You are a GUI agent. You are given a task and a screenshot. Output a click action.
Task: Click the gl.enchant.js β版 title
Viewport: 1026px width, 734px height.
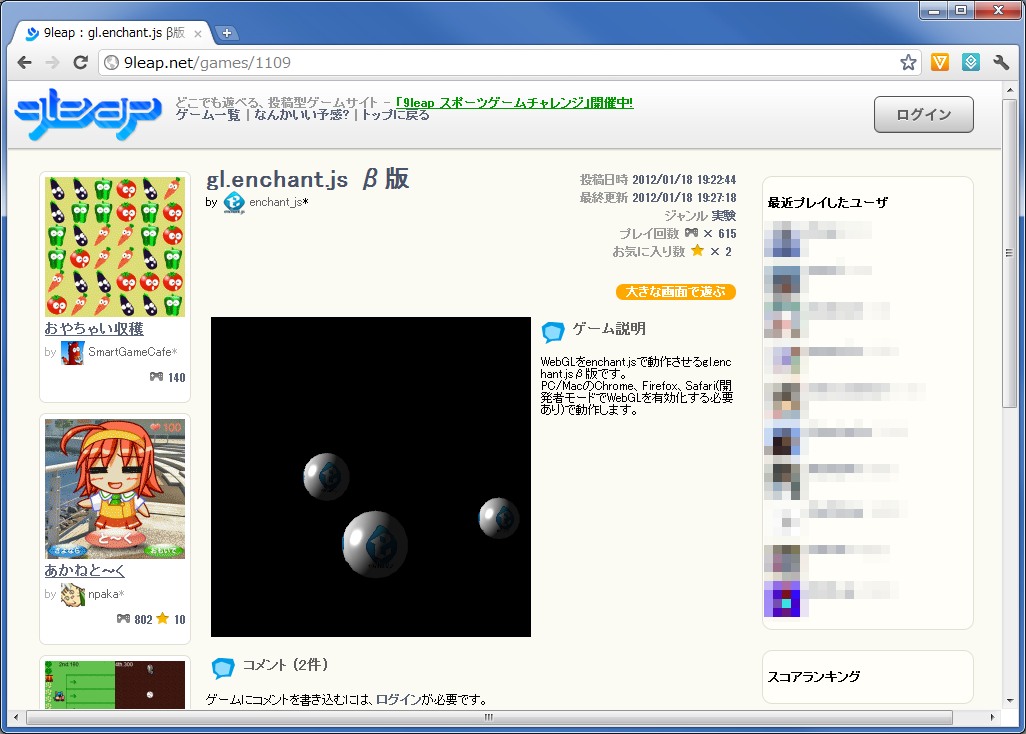[308, 179]
